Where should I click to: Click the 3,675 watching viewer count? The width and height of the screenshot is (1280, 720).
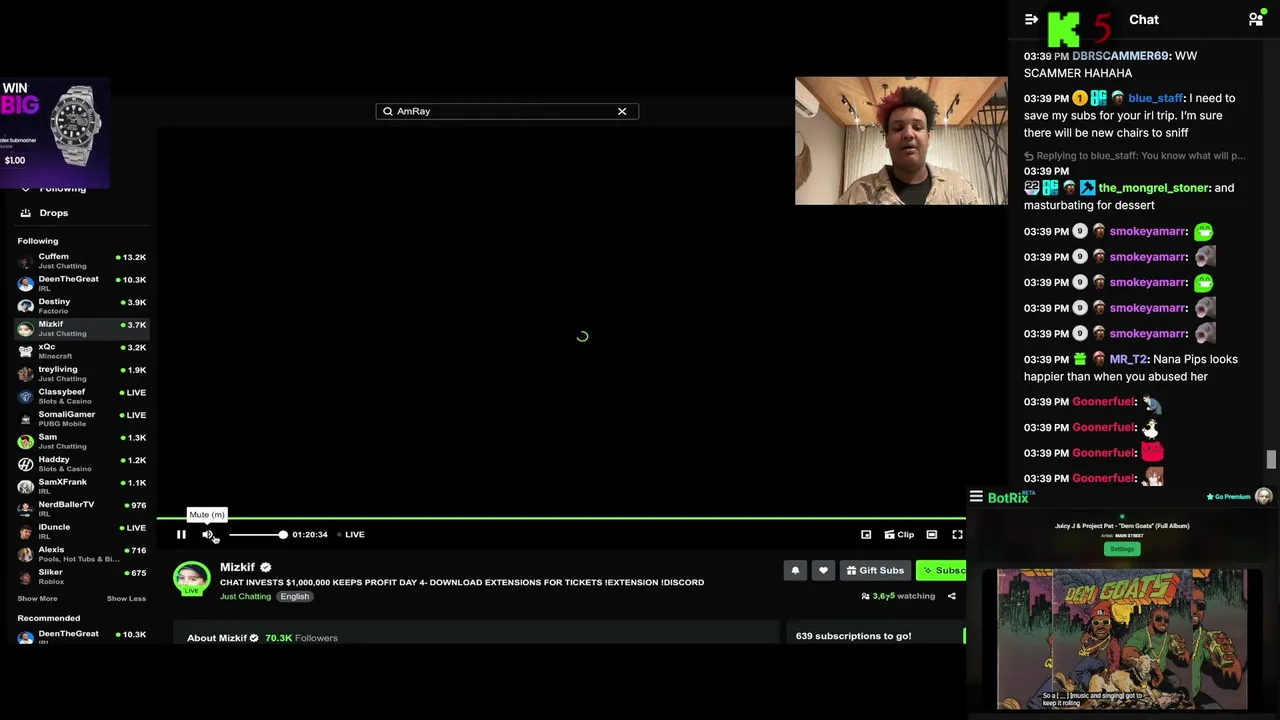pyautogui.click(x=898, y=596)
